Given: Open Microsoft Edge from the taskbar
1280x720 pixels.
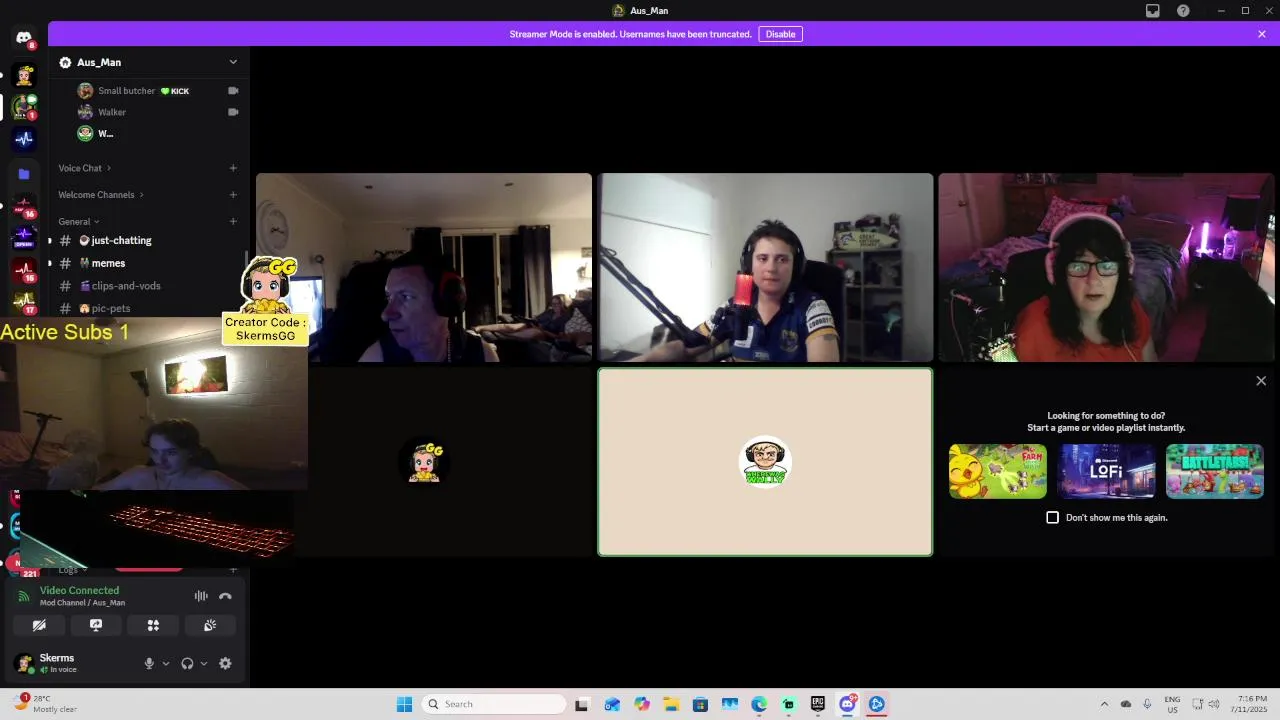Looking at the screenshot, I should (x=759, y=704).
